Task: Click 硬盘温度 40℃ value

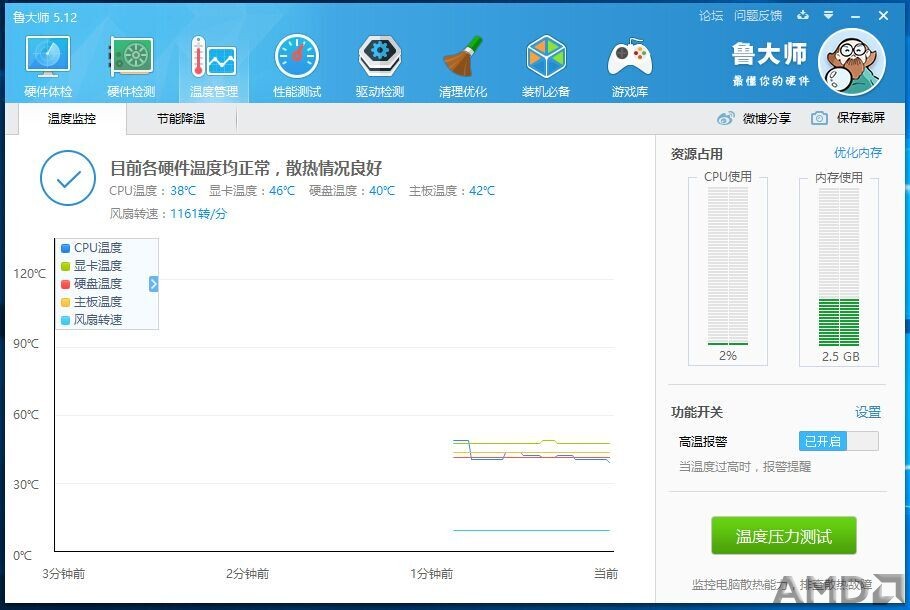Action: coord(382,190)
